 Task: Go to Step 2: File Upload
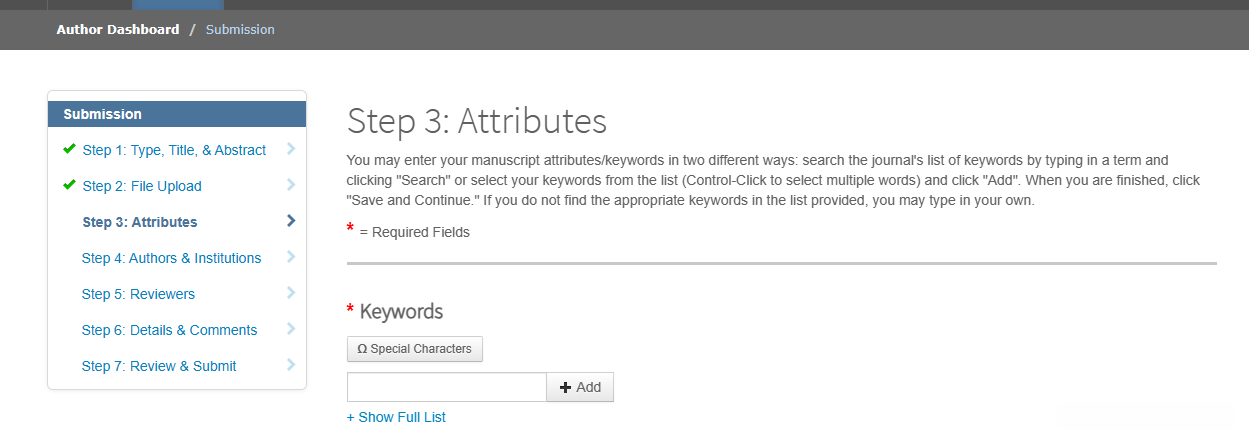[142, 186]
